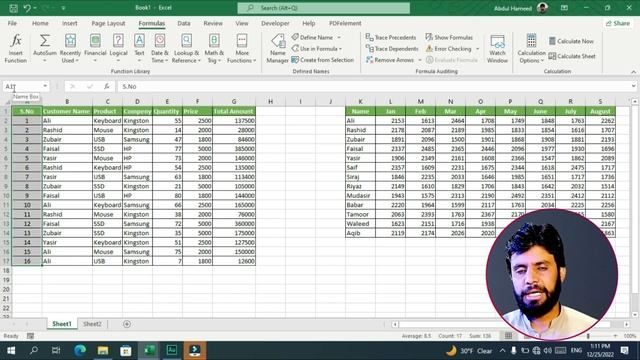This screenshot has width=640, height=360.
Task: Expand the Name Box dropdown arrow
Action: point(45,87)
